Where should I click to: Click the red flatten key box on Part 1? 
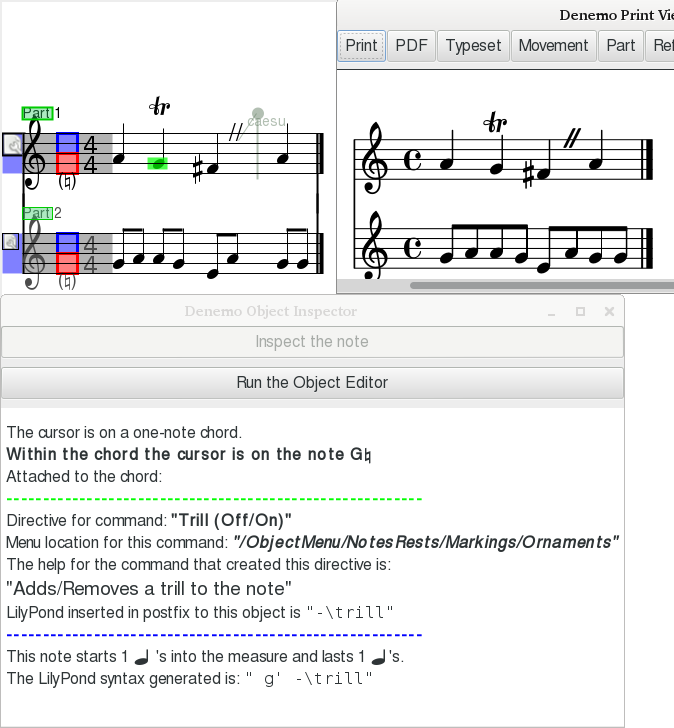[67, 163]
